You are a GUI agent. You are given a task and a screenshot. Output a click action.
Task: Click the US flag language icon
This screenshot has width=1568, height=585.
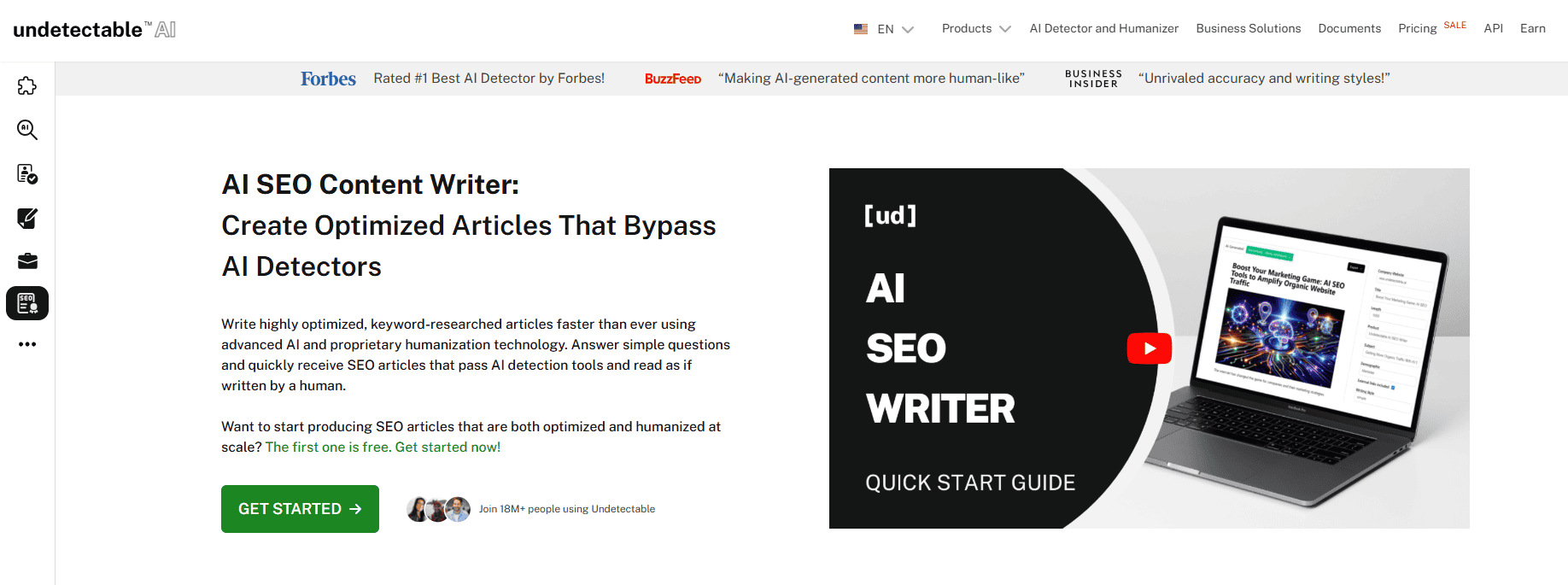coord(861,29)
